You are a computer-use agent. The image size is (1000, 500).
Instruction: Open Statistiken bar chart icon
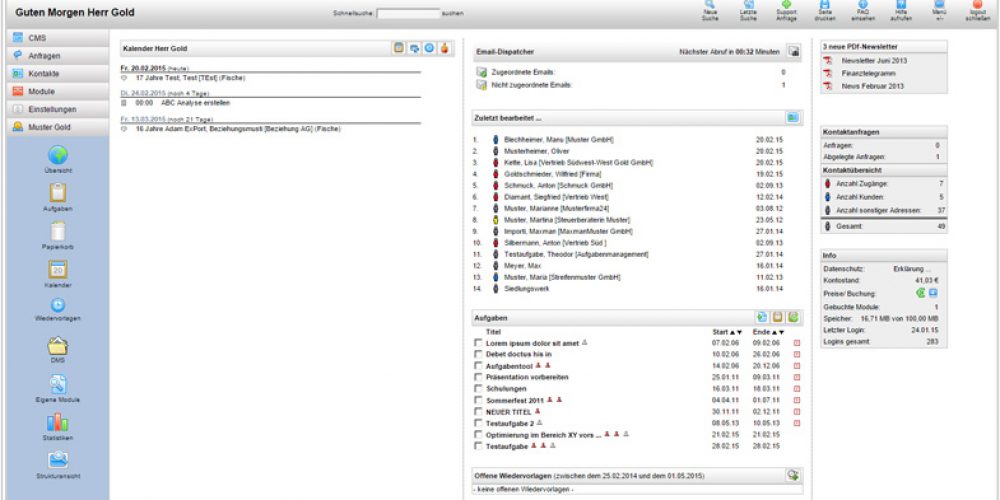pyautogui.click(x=57, y=423)
